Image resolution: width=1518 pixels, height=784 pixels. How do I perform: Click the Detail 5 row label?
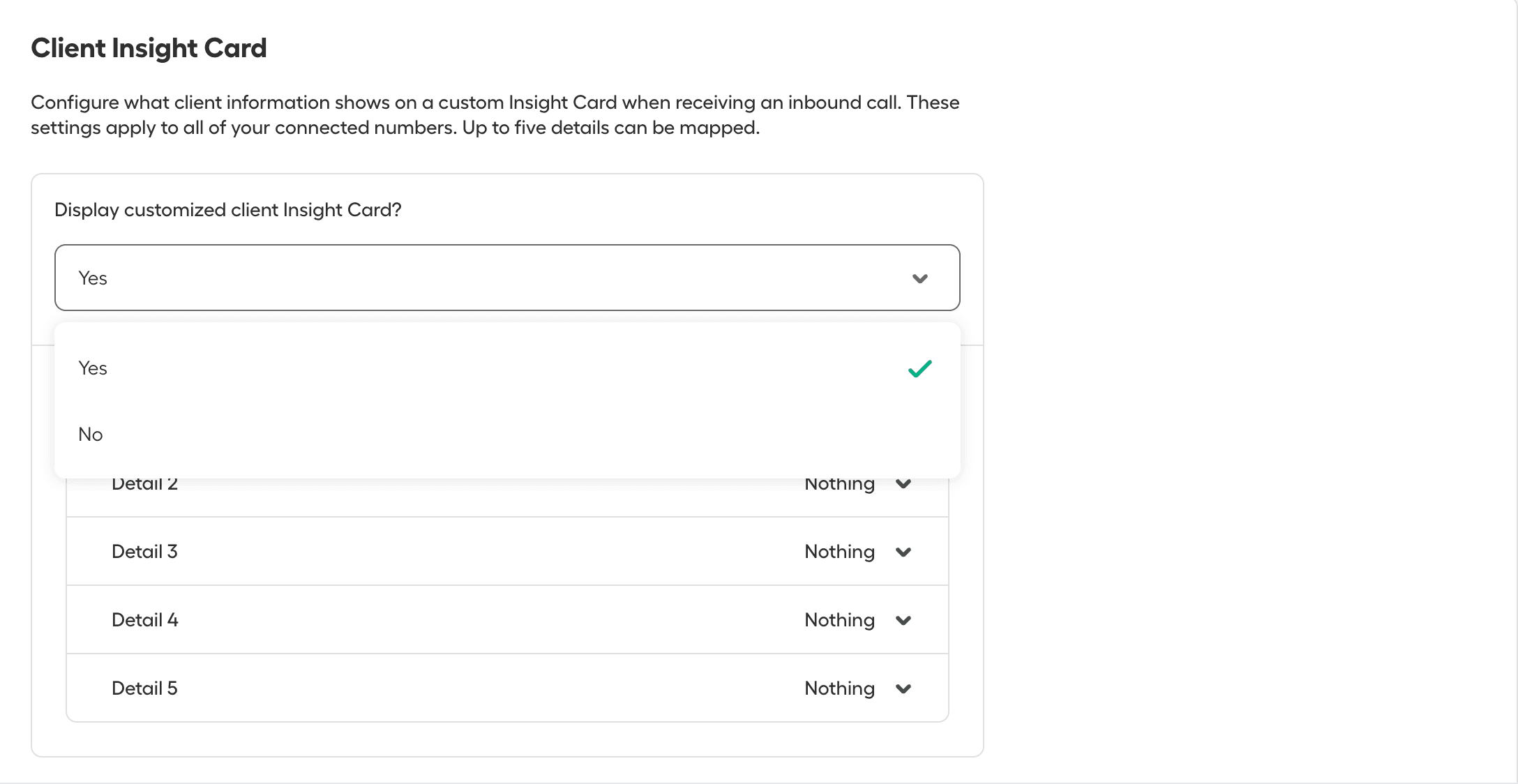coord(144,688)
